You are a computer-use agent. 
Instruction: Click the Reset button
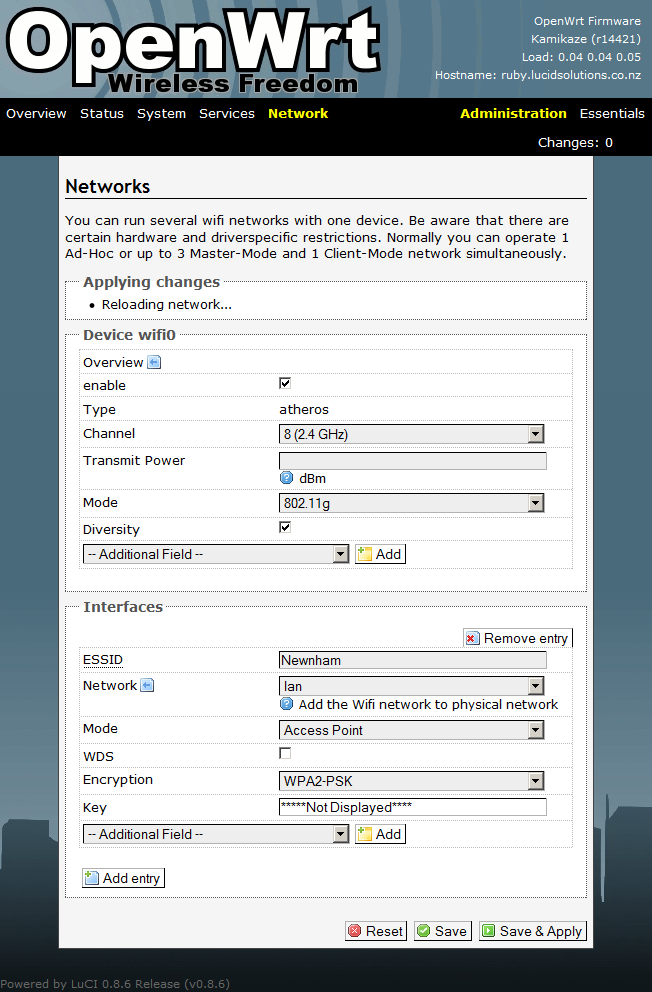point(376,931)
